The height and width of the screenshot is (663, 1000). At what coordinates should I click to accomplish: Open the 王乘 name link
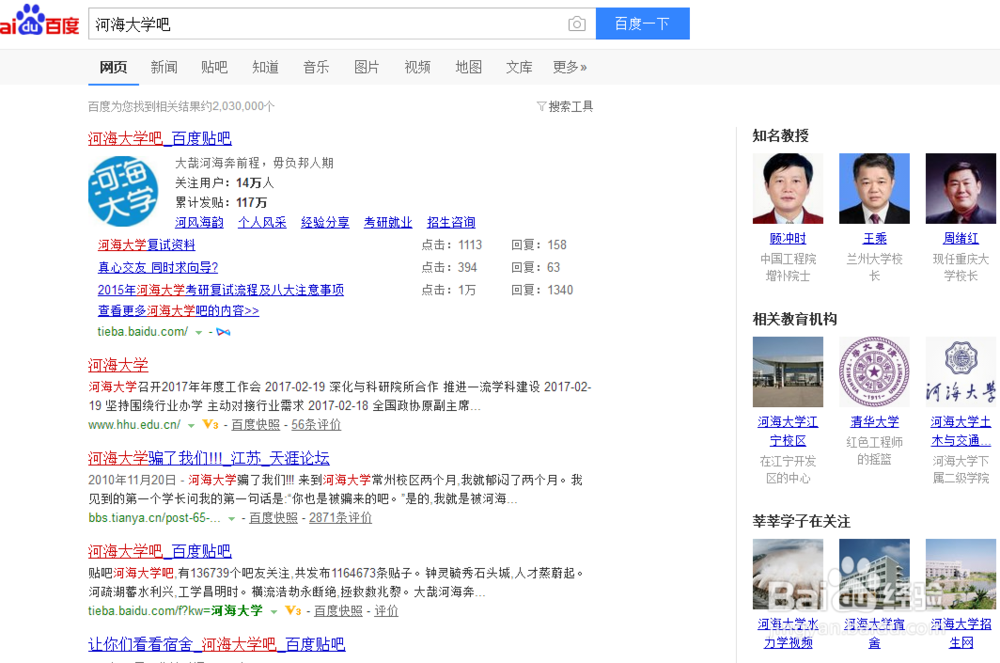pyautogui.click(x=874, y=238)
